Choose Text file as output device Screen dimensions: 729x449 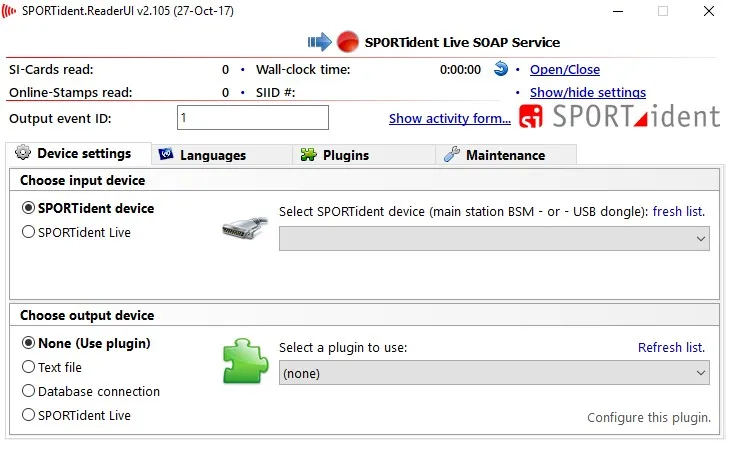tap(52, 367)
